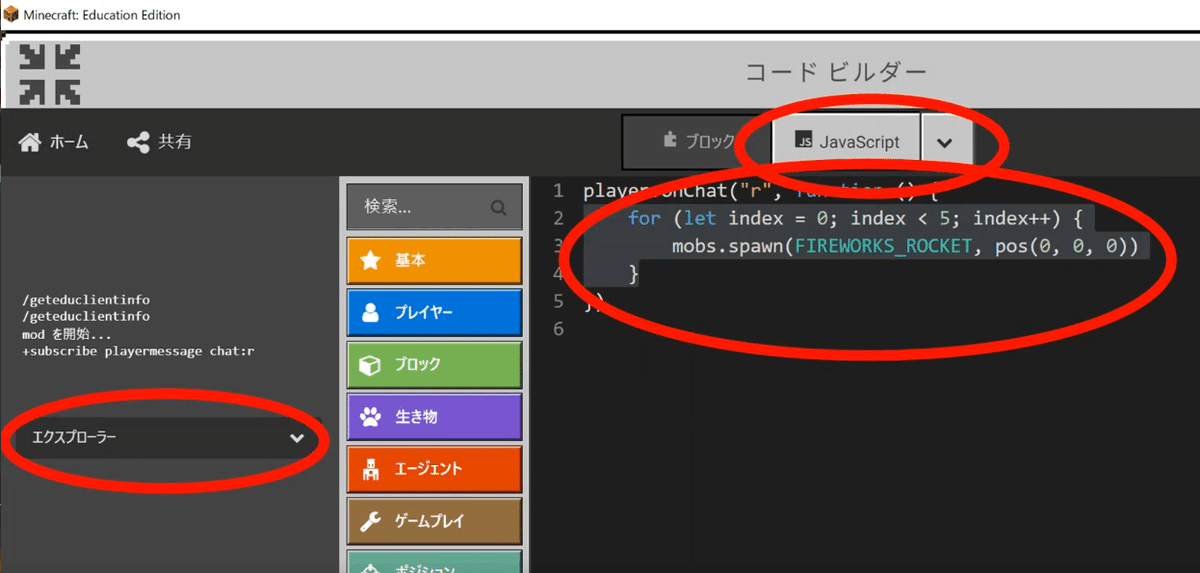Viewport: 1200px width, 573px height.
Task: Switch to the JavaScript editor tab
Action: [x=846, y=142]
